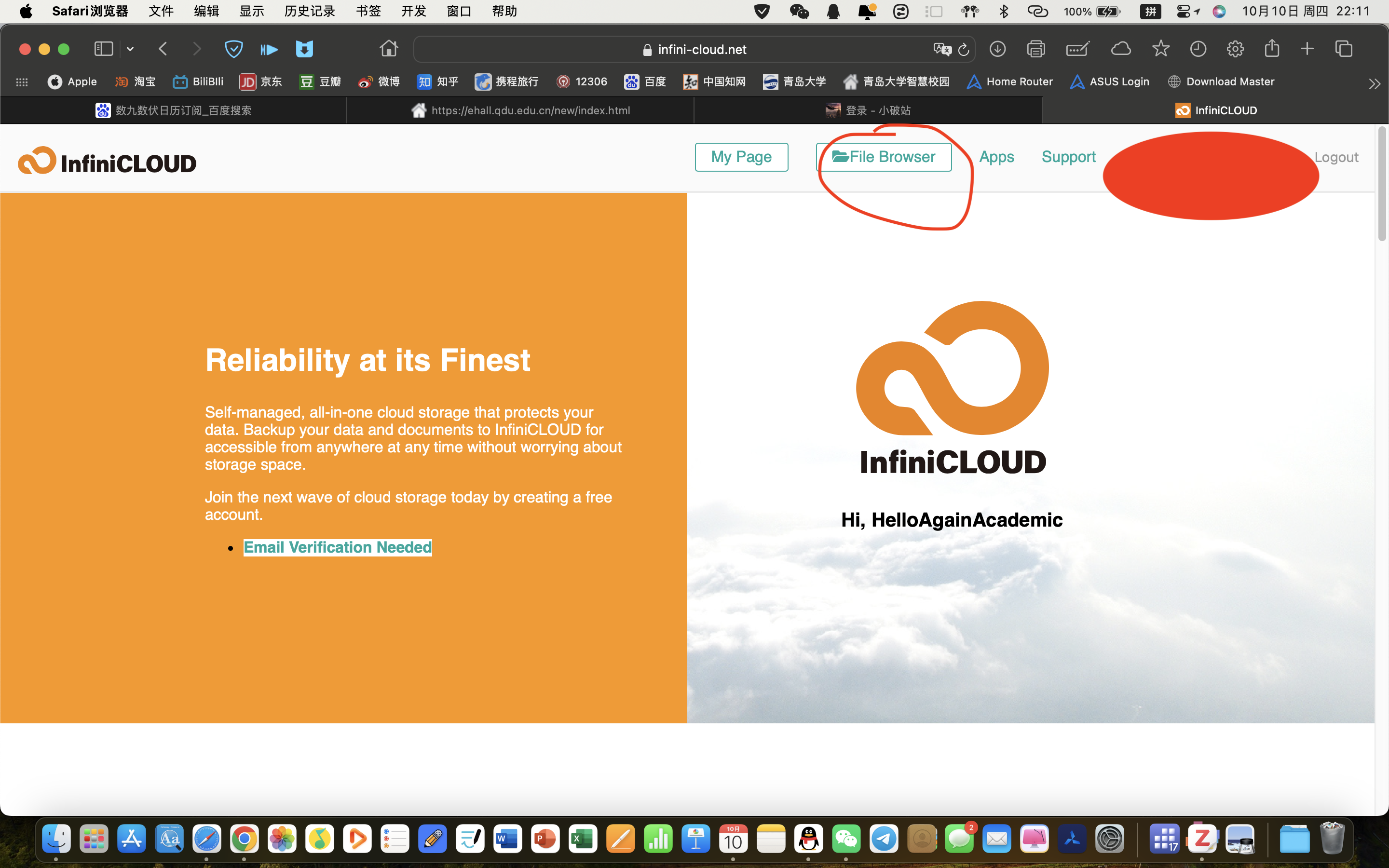The image size is (1389, 868).
Task: Click the blue bookmark extension icon
Action: click(304, 49)
